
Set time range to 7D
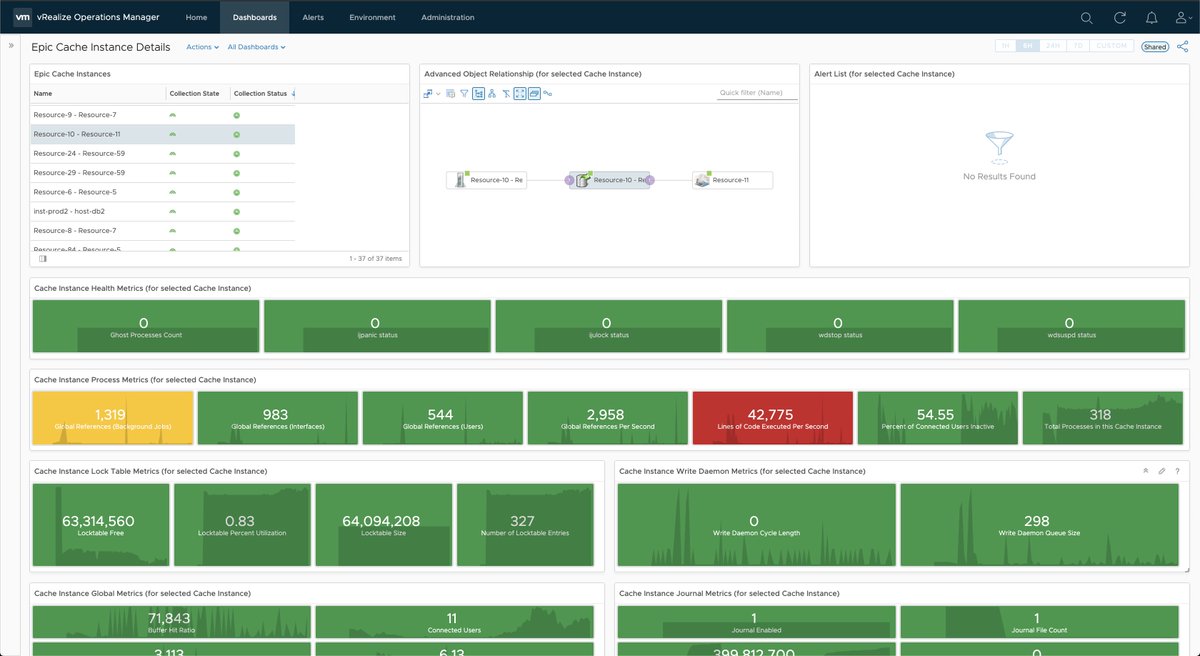(x=1078, y=46)
